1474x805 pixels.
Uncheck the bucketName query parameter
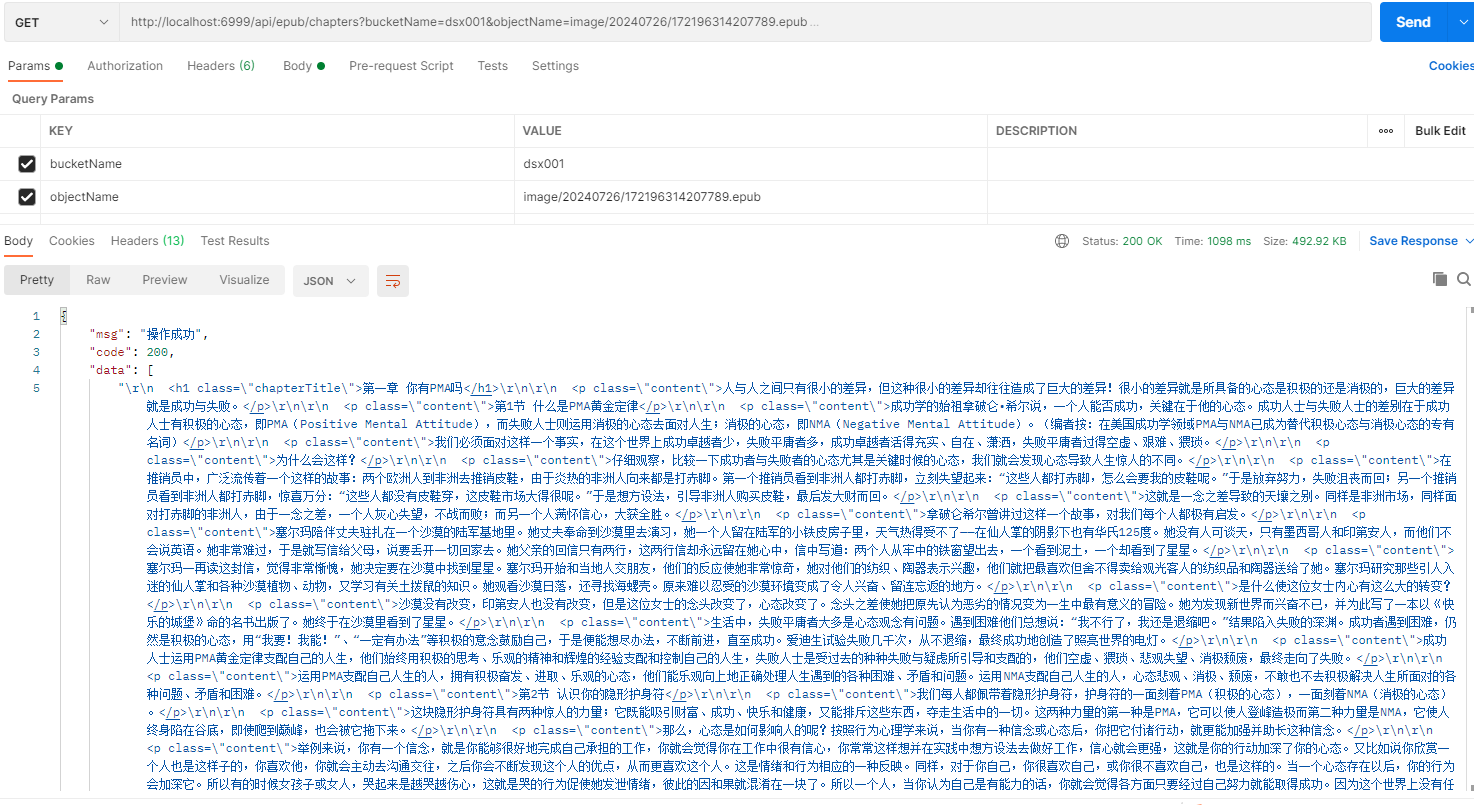(x=26, y=163)
